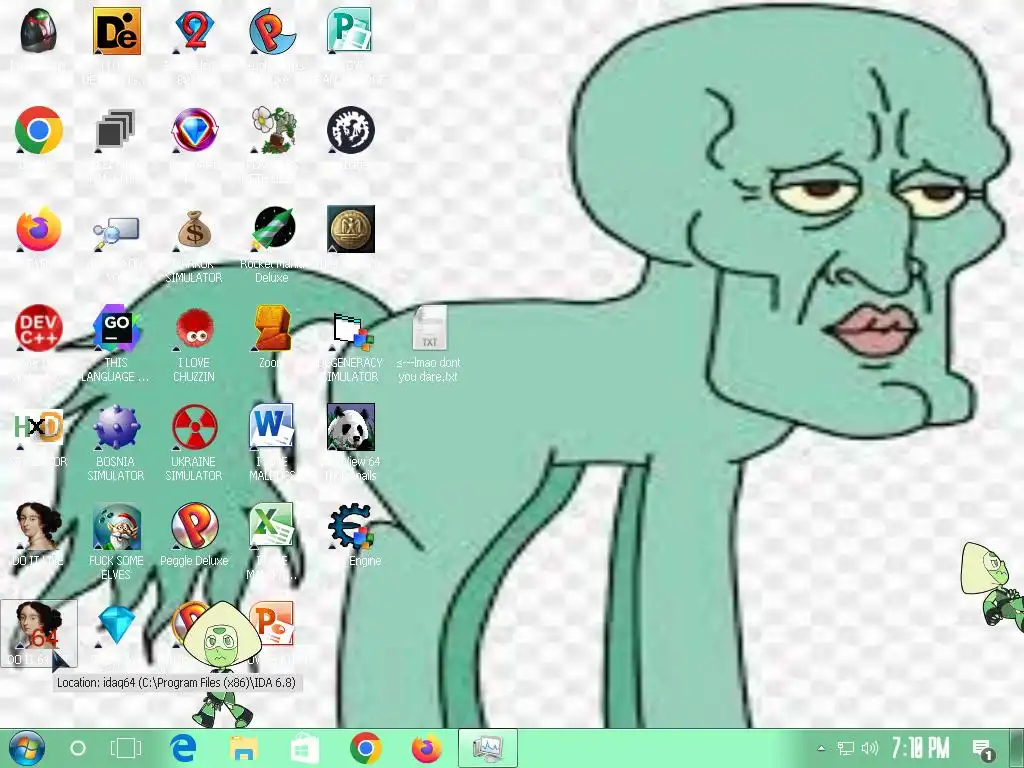Open the Action Center notification icon
The image size is (1024, 768).
pyautogui.click(x=983, y=750)
